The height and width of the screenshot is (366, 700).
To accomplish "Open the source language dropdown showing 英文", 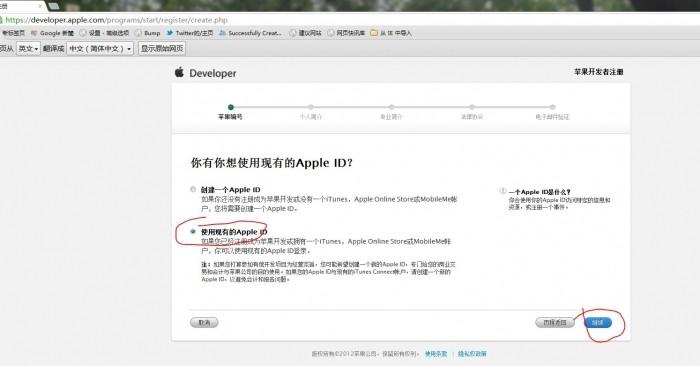I will click(x=29, y=48).
